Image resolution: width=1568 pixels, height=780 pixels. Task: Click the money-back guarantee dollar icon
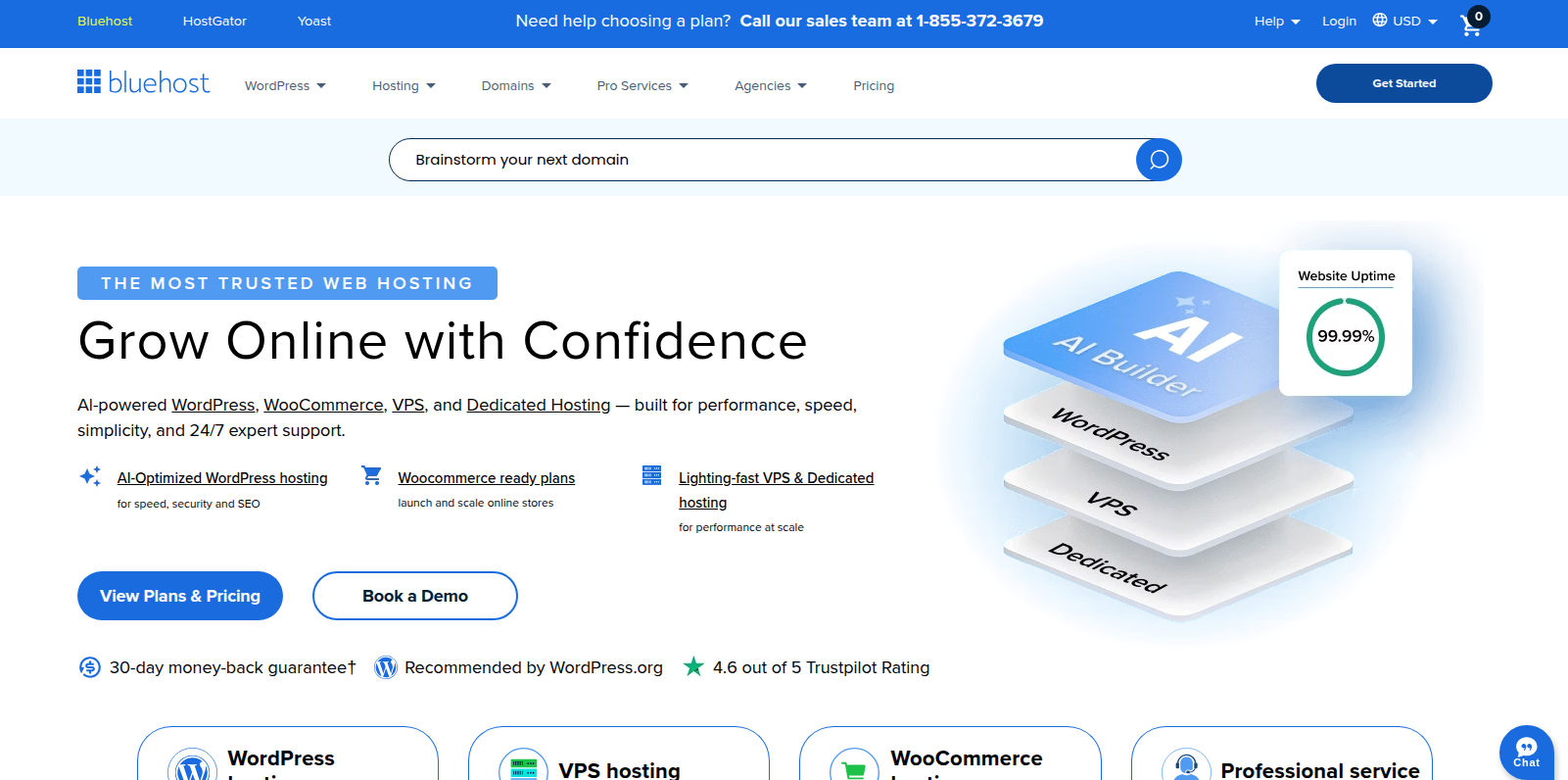[x=89, y=667]
